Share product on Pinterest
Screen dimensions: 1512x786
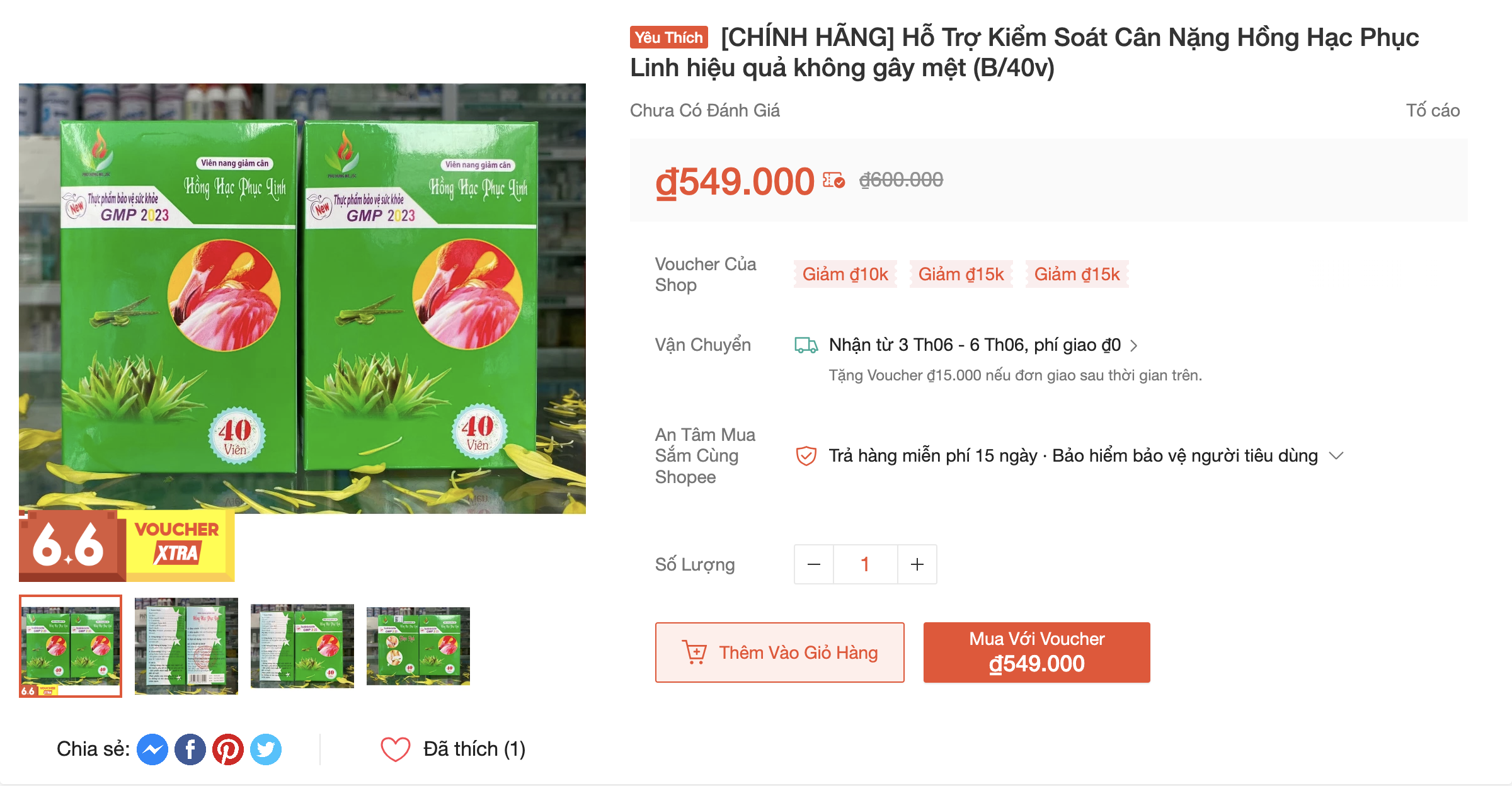coord(228,749)
